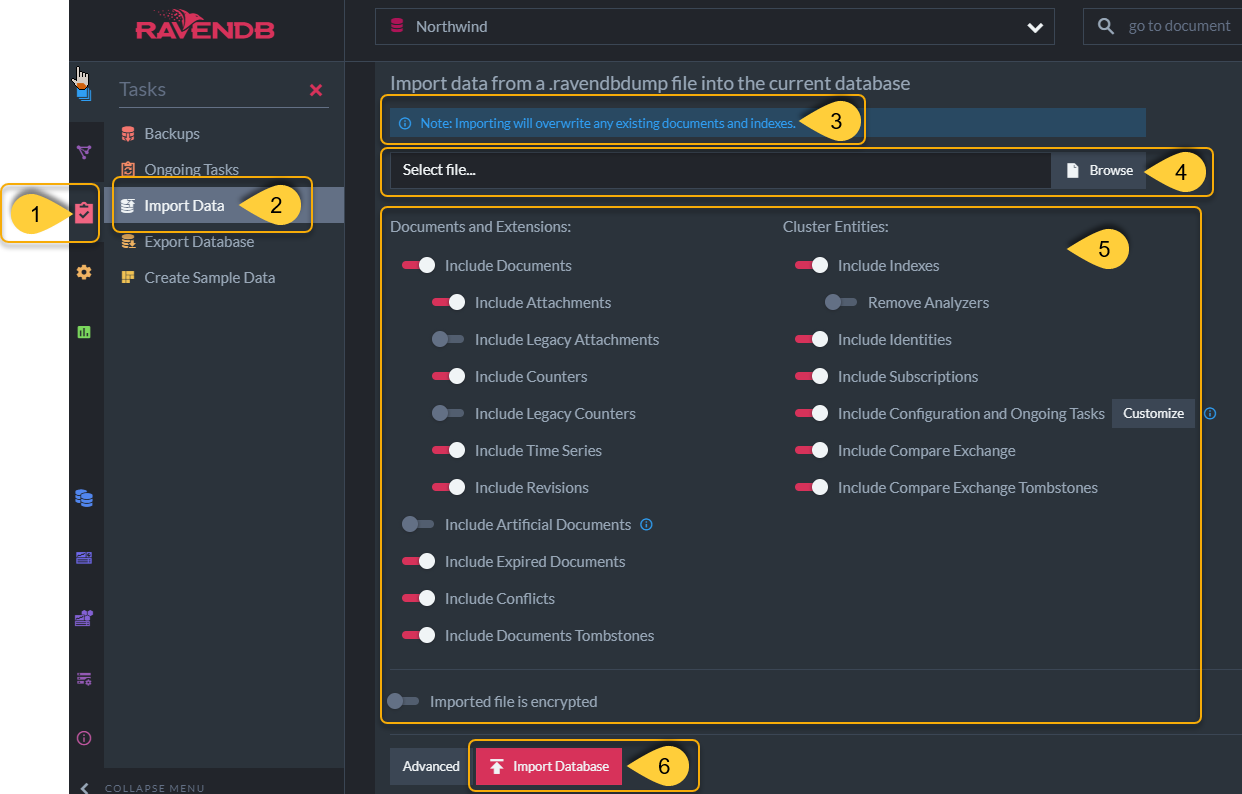This screenshot has width=1242, height=794.
Task: Click the info icon next to Artificial Documents
Action: tap(646, 524)
